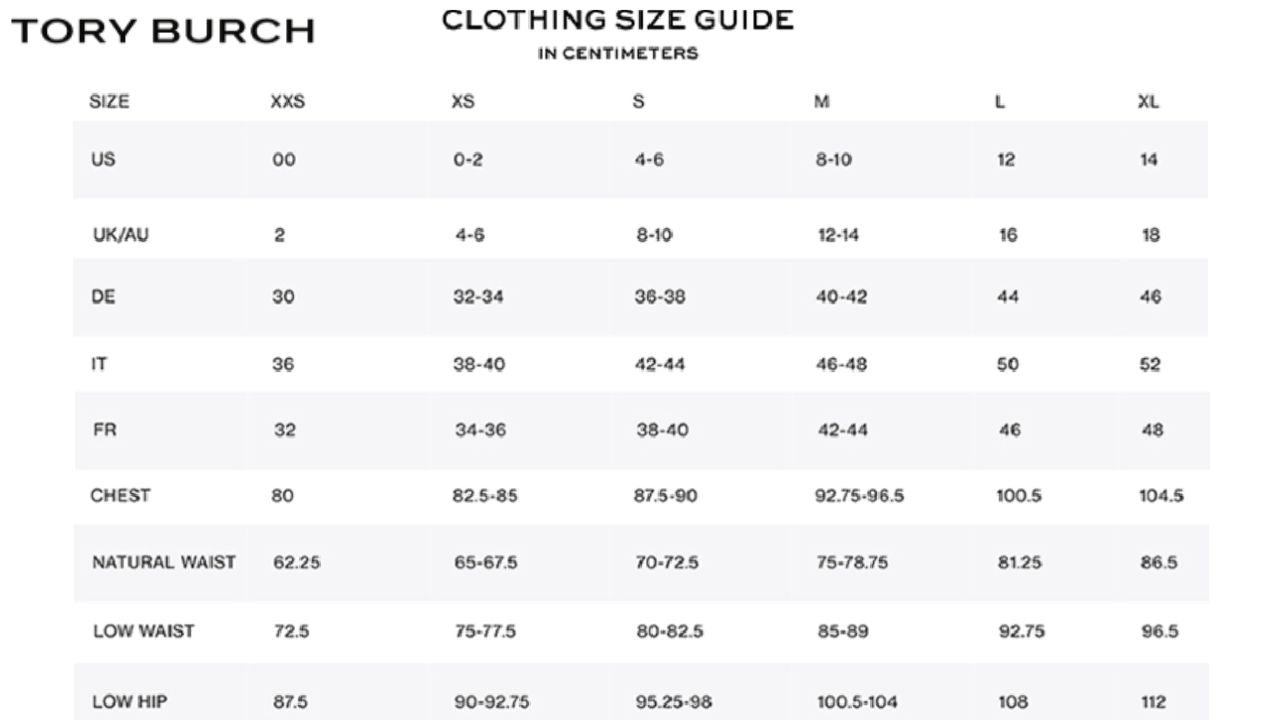Click the 62.25 natural waist value

pyautogui.click(x=297, y=562)
